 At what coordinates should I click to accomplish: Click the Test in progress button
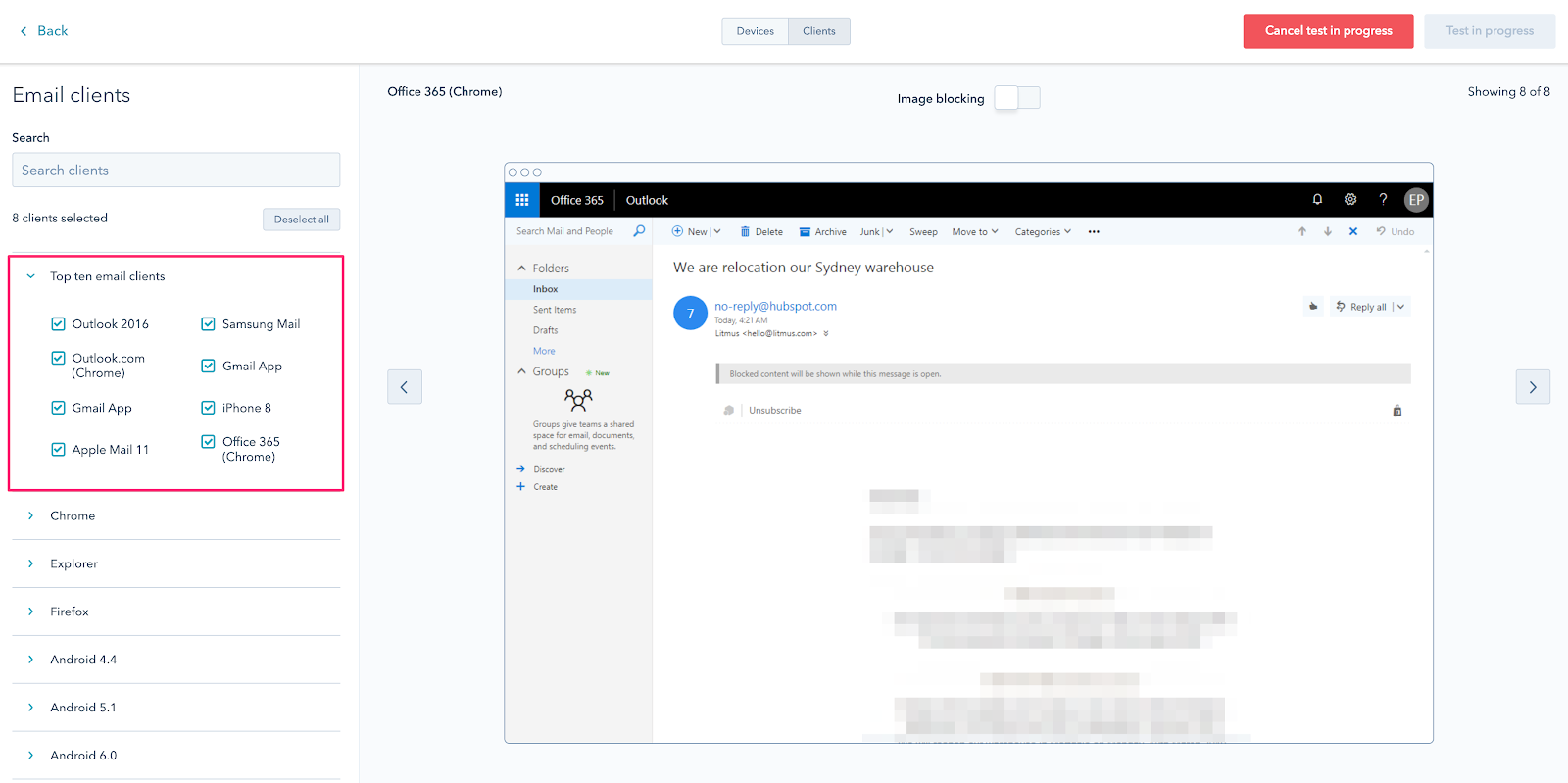point(1489,31)
